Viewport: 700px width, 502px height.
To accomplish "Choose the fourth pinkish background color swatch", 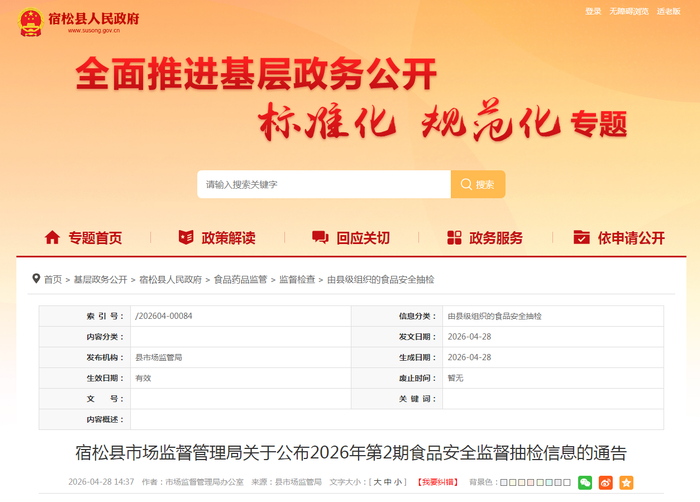I will pyautogui.click(x=530, y=482).
